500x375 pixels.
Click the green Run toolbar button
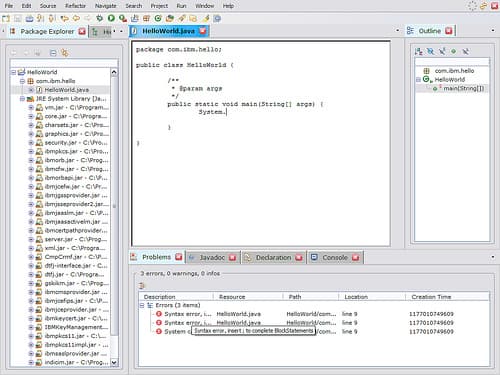[111, 18]
